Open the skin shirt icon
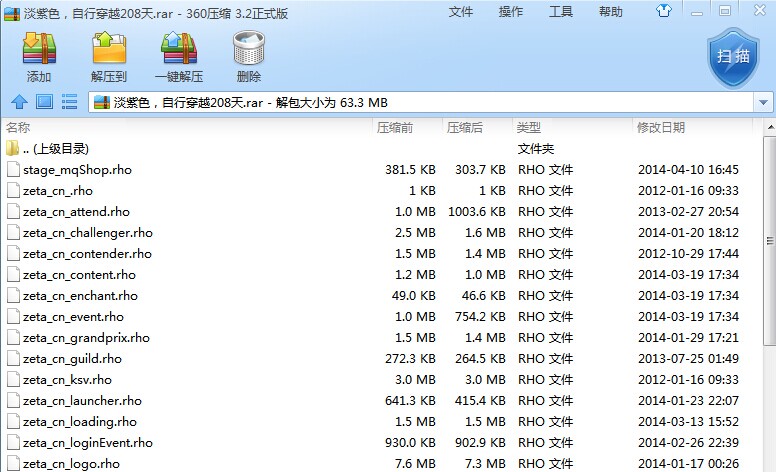The width and height of the screenshot is (776, 472). (x=664, y=11)
